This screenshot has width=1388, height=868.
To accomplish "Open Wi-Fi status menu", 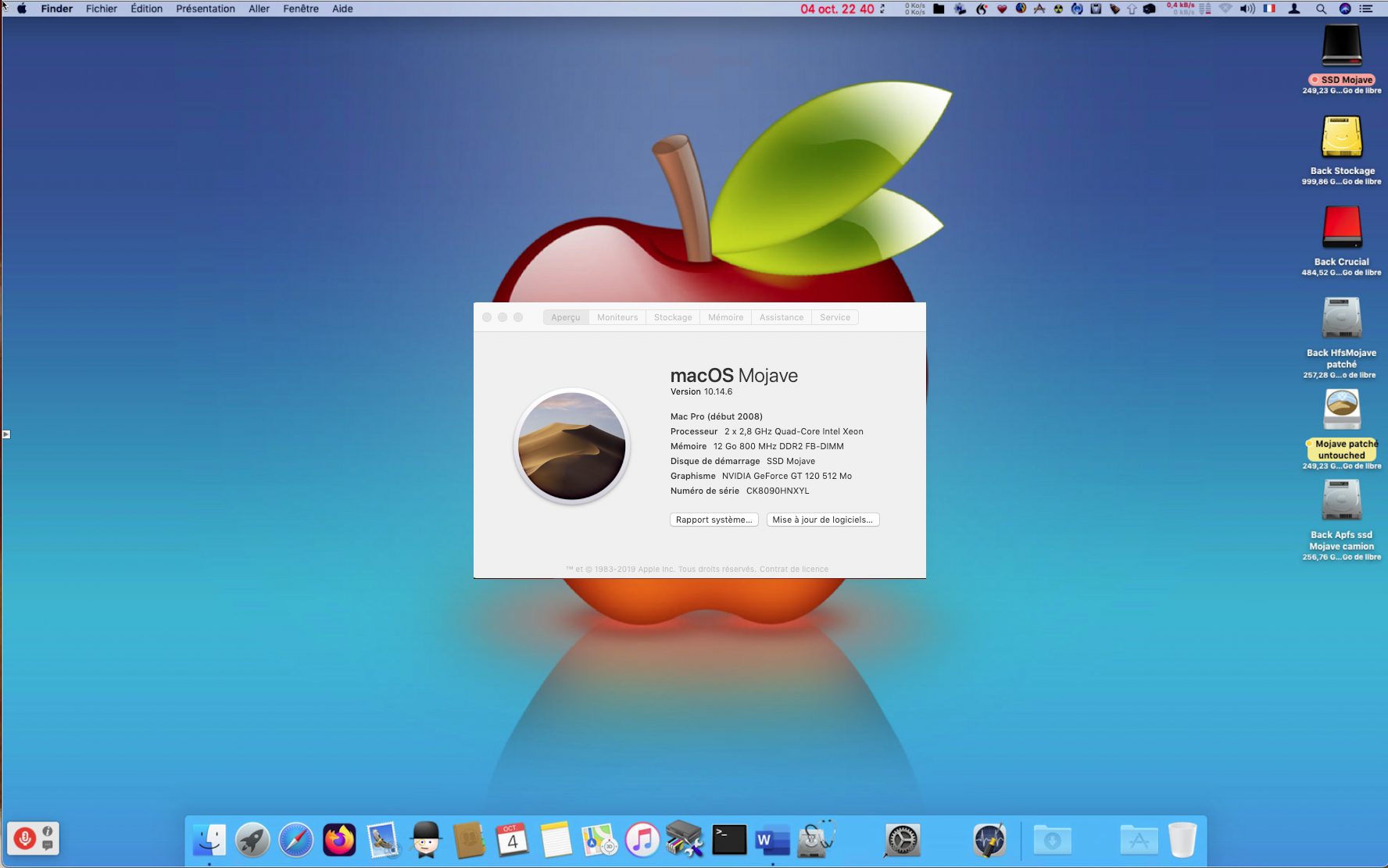I will tap(1225, 9).
